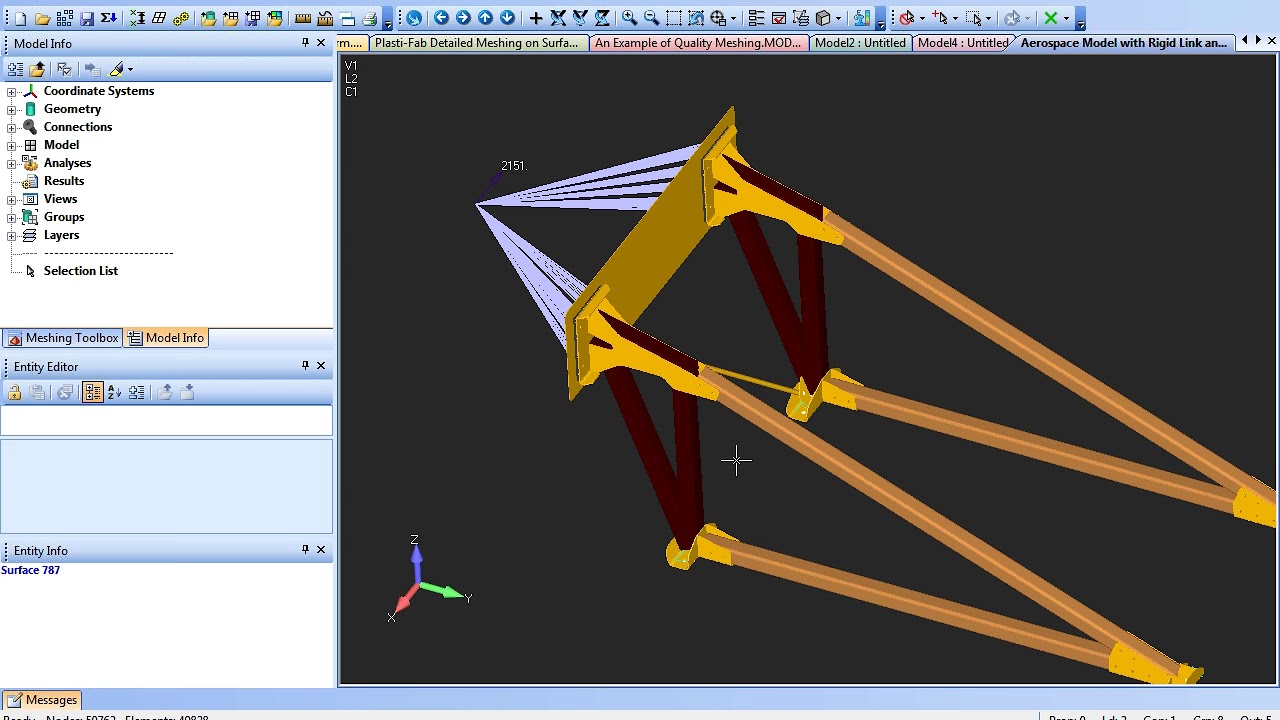
Task: Click the blue rotate view globe icon
Action: pos(414,18)
